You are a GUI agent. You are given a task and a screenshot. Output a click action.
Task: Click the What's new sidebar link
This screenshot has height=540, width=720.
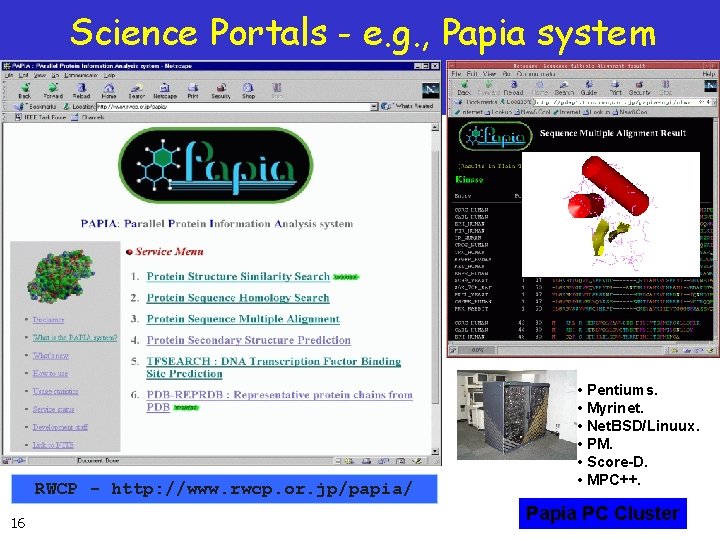pos(51,355)
